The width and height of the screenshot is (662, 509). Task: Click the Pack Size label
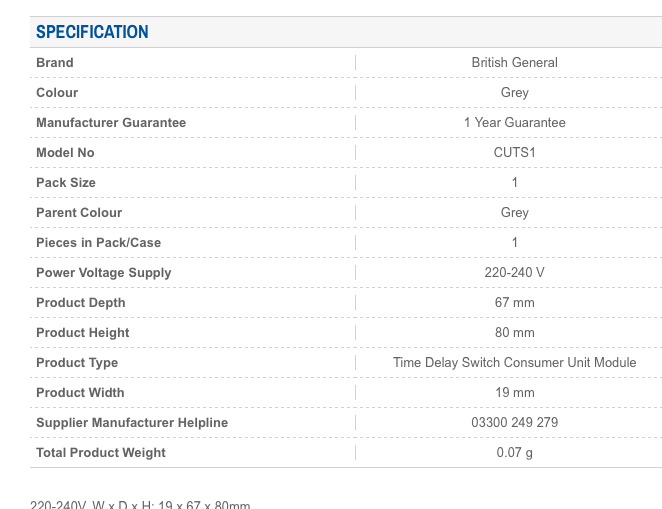tap(66, 182)
